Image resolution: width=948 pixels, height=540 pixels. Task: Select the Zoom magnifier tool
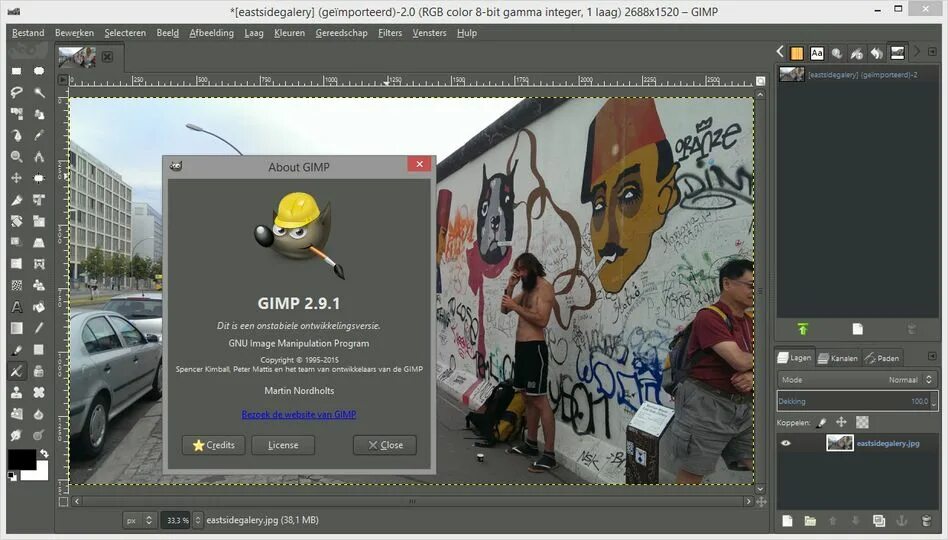(x=16, y=157)
